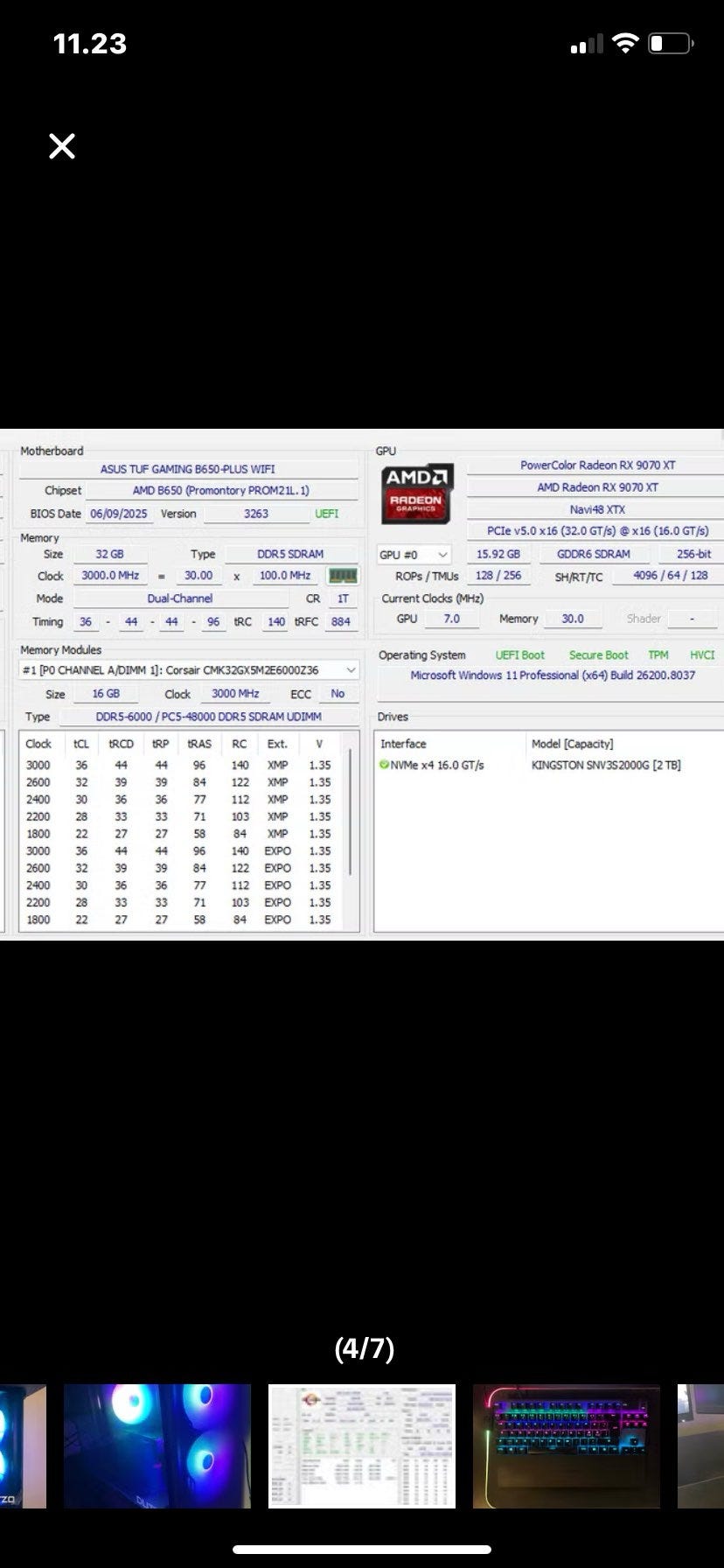Click the CR value 1T

(343, 598)
